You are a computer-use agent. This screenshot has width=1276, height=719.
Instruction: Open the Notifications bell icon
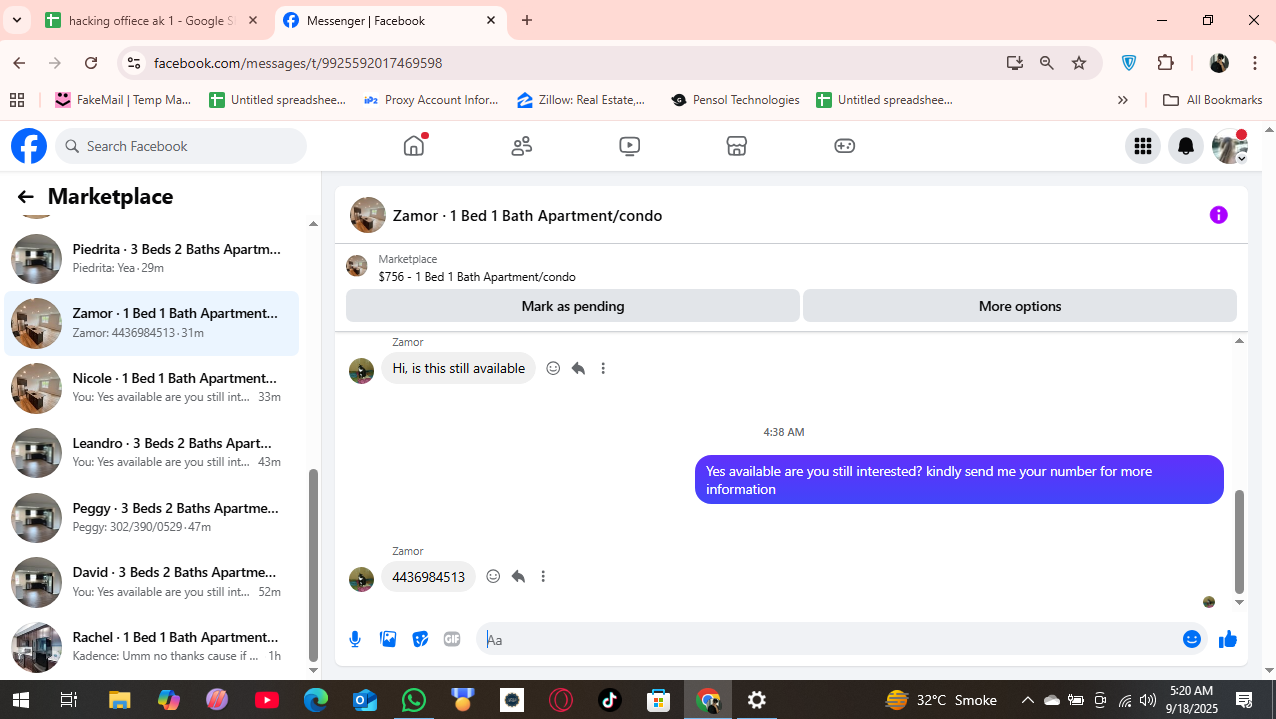click(x=1186, y=146)
